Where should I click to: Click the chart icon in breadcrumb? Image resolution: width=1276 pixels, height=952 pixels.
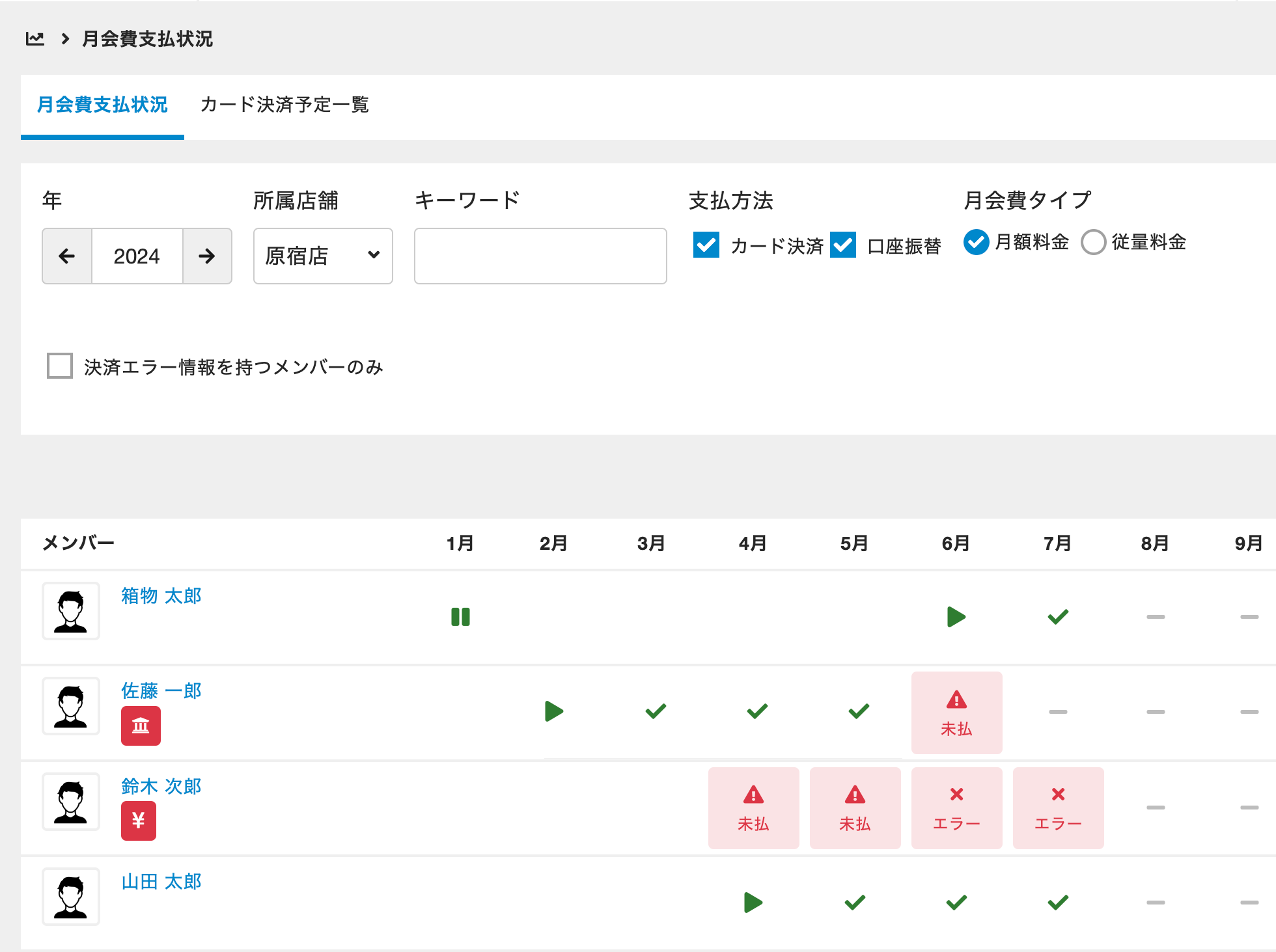[35, 39]
